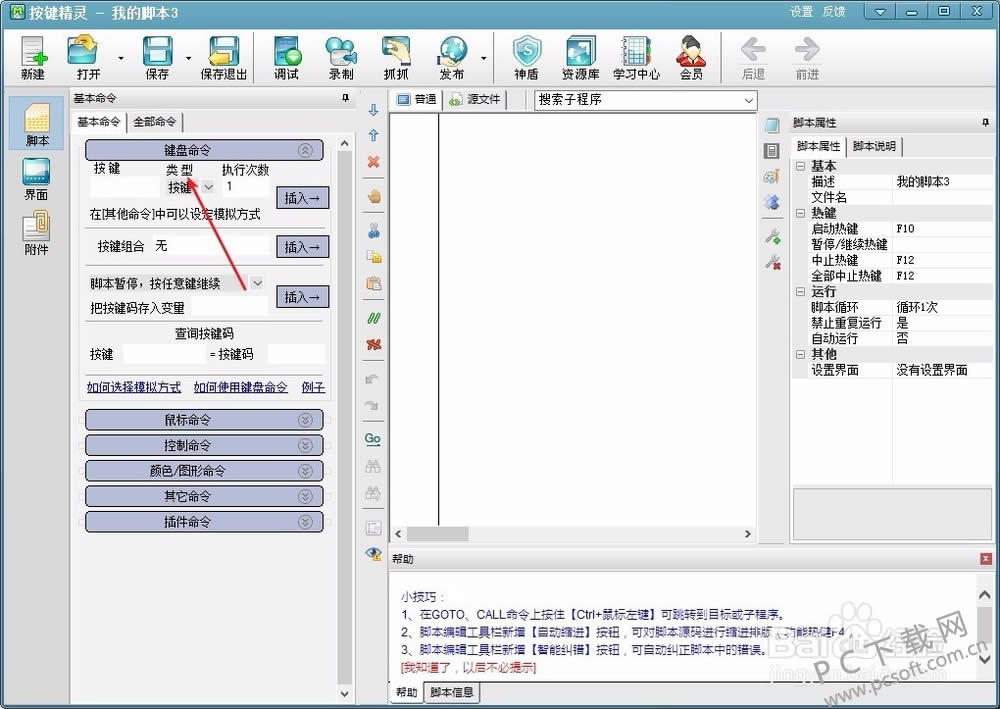The height and width of the screenshot is (709, 1000).
Task: Click 插入 button next to 按键组合
Action: tap(302, 247)
